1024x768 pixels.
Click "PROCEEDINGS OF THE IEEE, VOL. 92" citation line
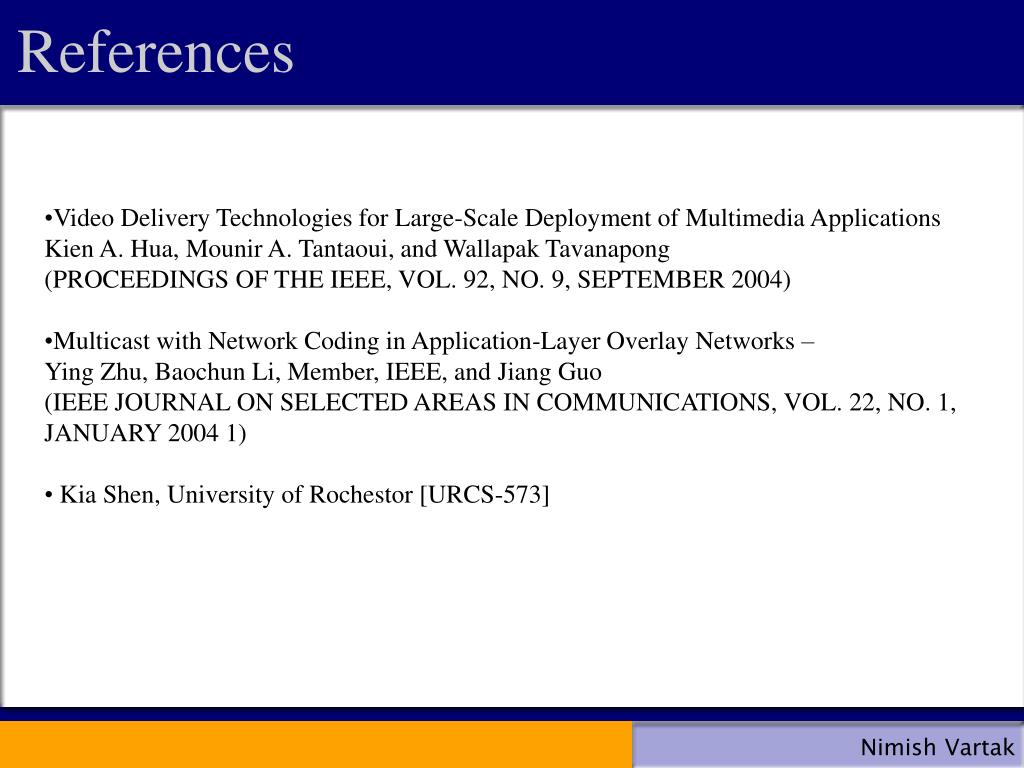coord(417,280)
